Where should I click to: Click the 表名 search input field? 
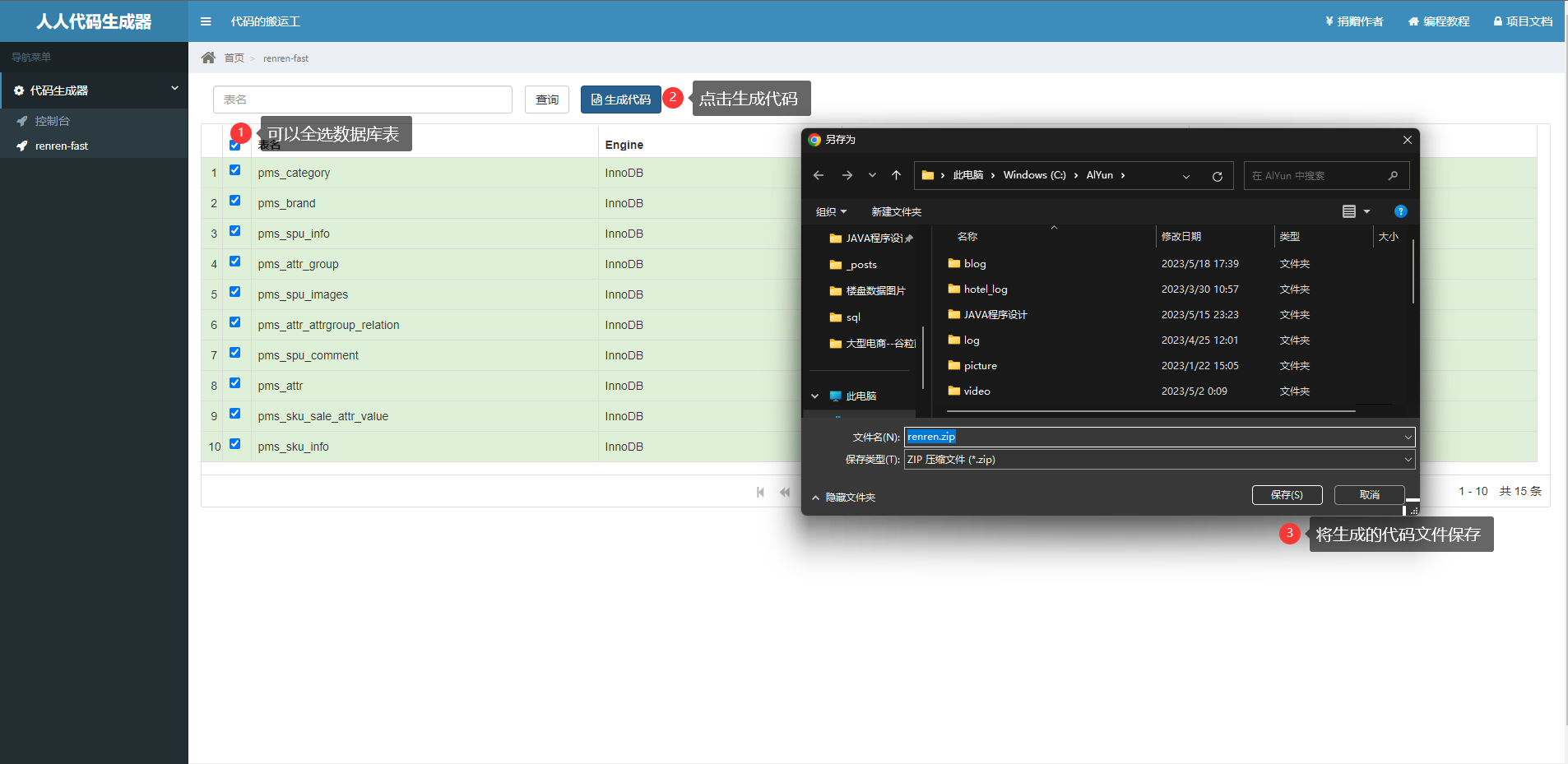click(x=362, y=100)
